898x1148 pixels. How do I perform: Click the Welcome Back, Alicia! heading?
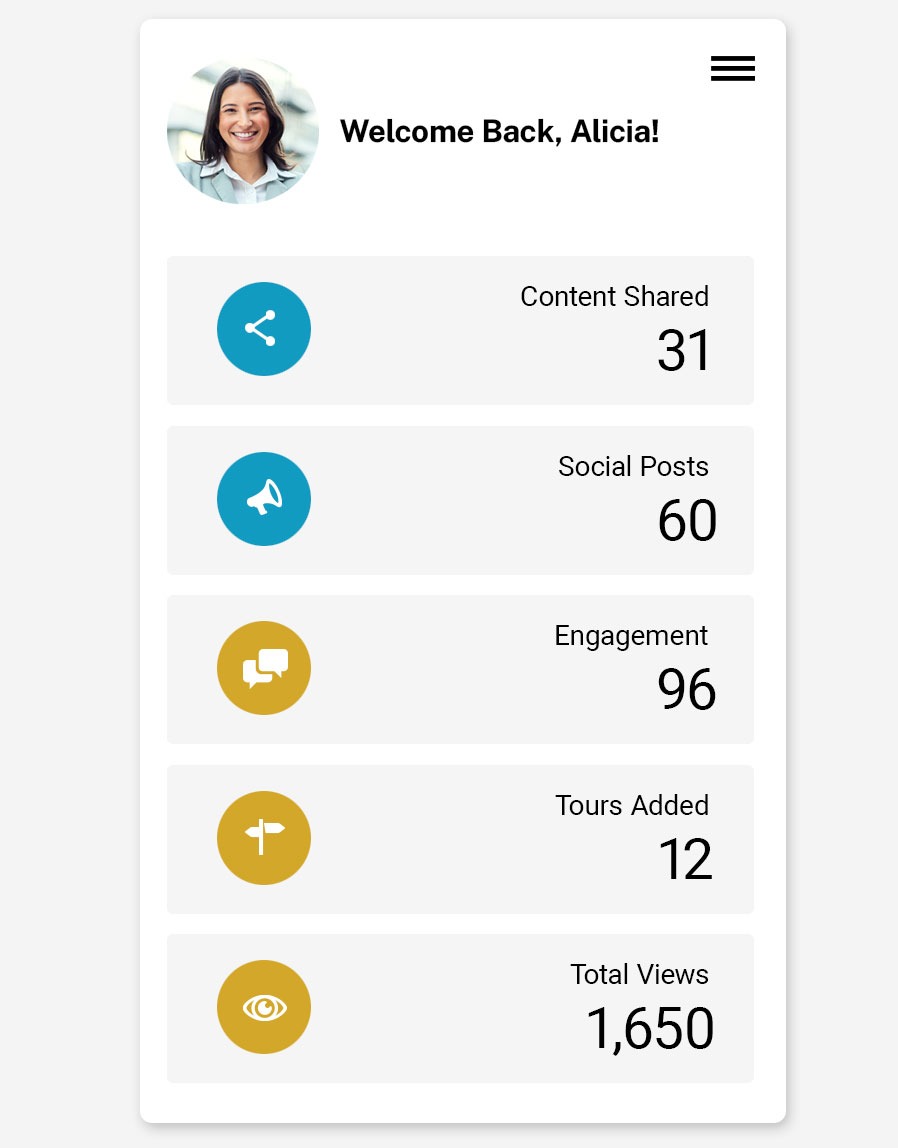[x=499, y=131]
